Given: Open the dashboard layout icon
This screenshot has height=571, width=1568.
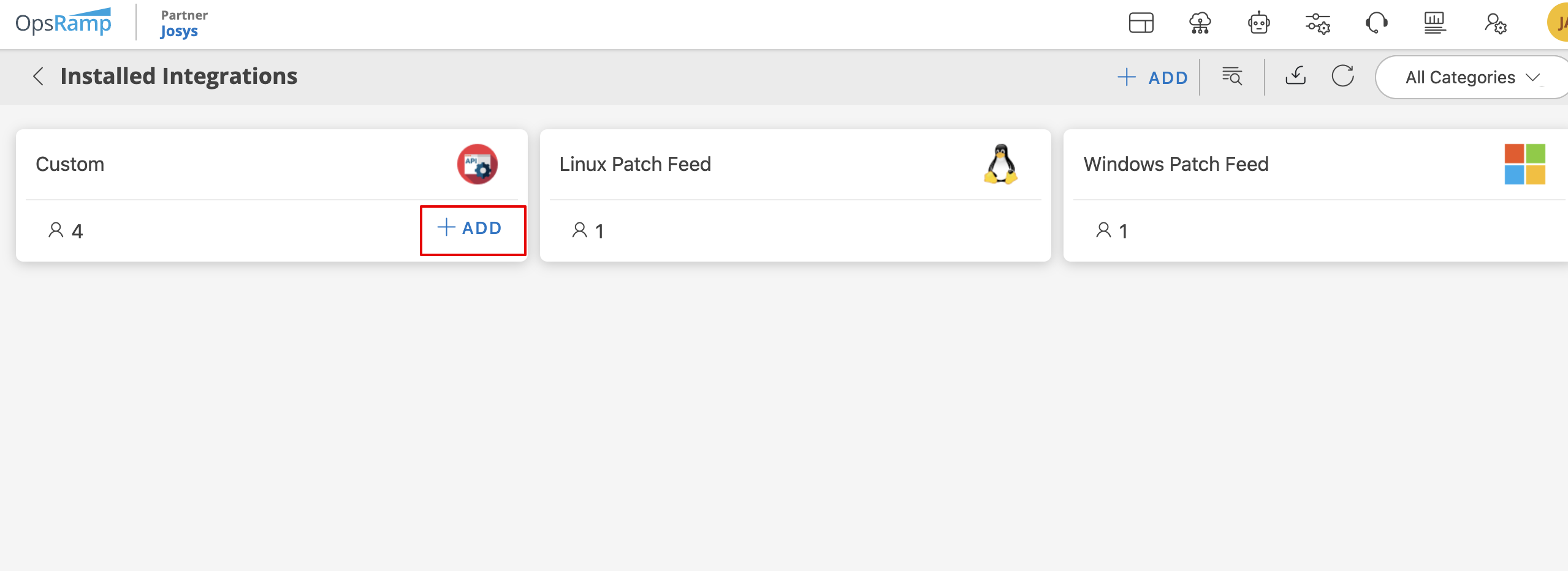Looking at the screenshot, I should click(1141, 23).
